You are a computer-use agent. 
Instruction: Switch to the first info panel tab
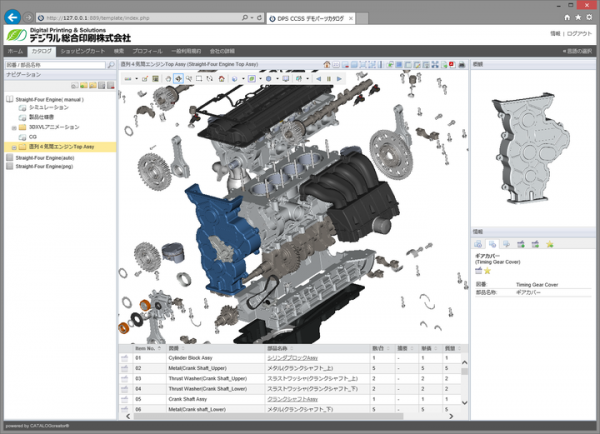[x=478, y=244]
